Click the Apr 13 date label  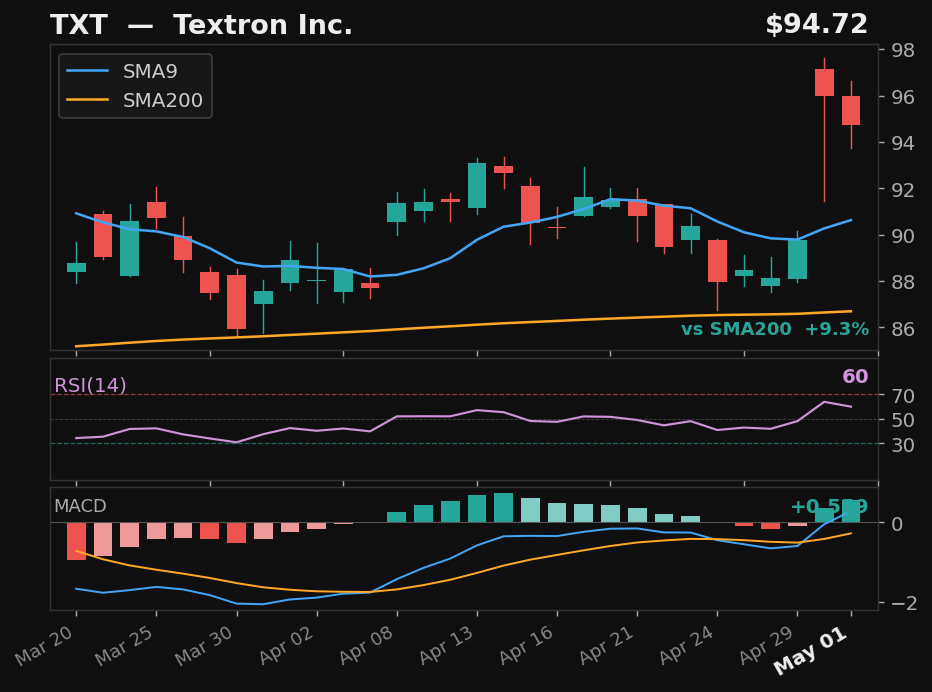[447, 645]
